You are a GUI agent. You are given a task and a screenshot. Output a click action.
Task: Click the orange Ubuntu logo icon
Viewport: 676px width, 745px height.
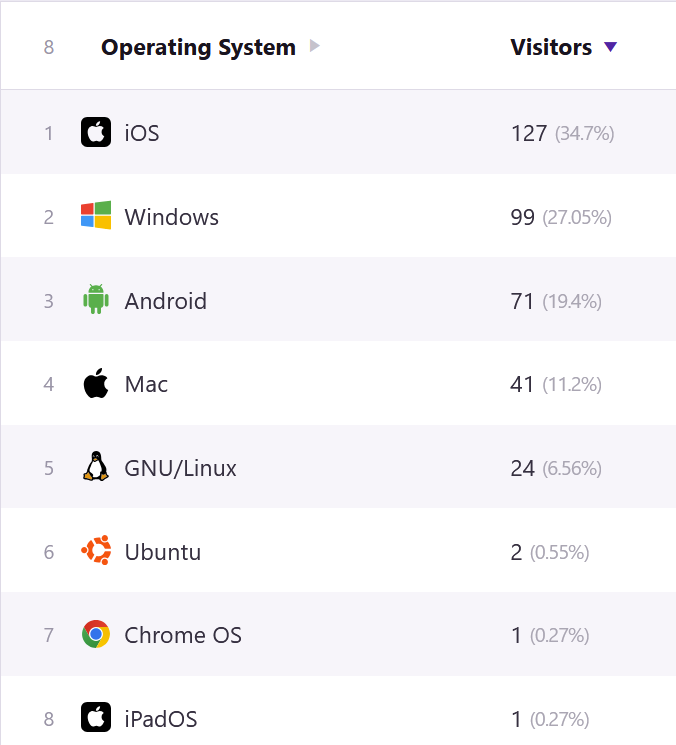96,550
